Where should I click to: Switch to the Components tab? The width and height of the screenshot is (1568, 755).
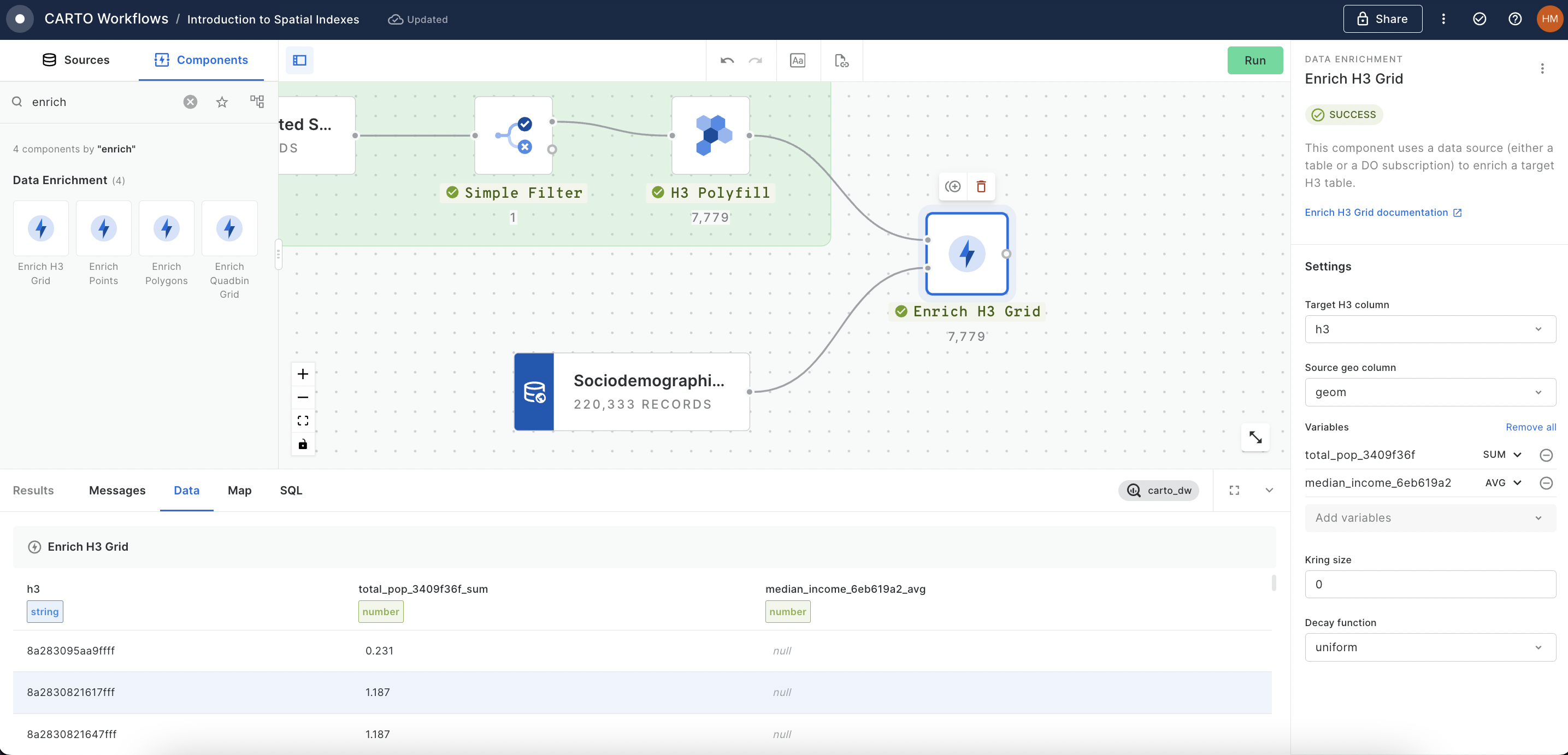point(202,60)
